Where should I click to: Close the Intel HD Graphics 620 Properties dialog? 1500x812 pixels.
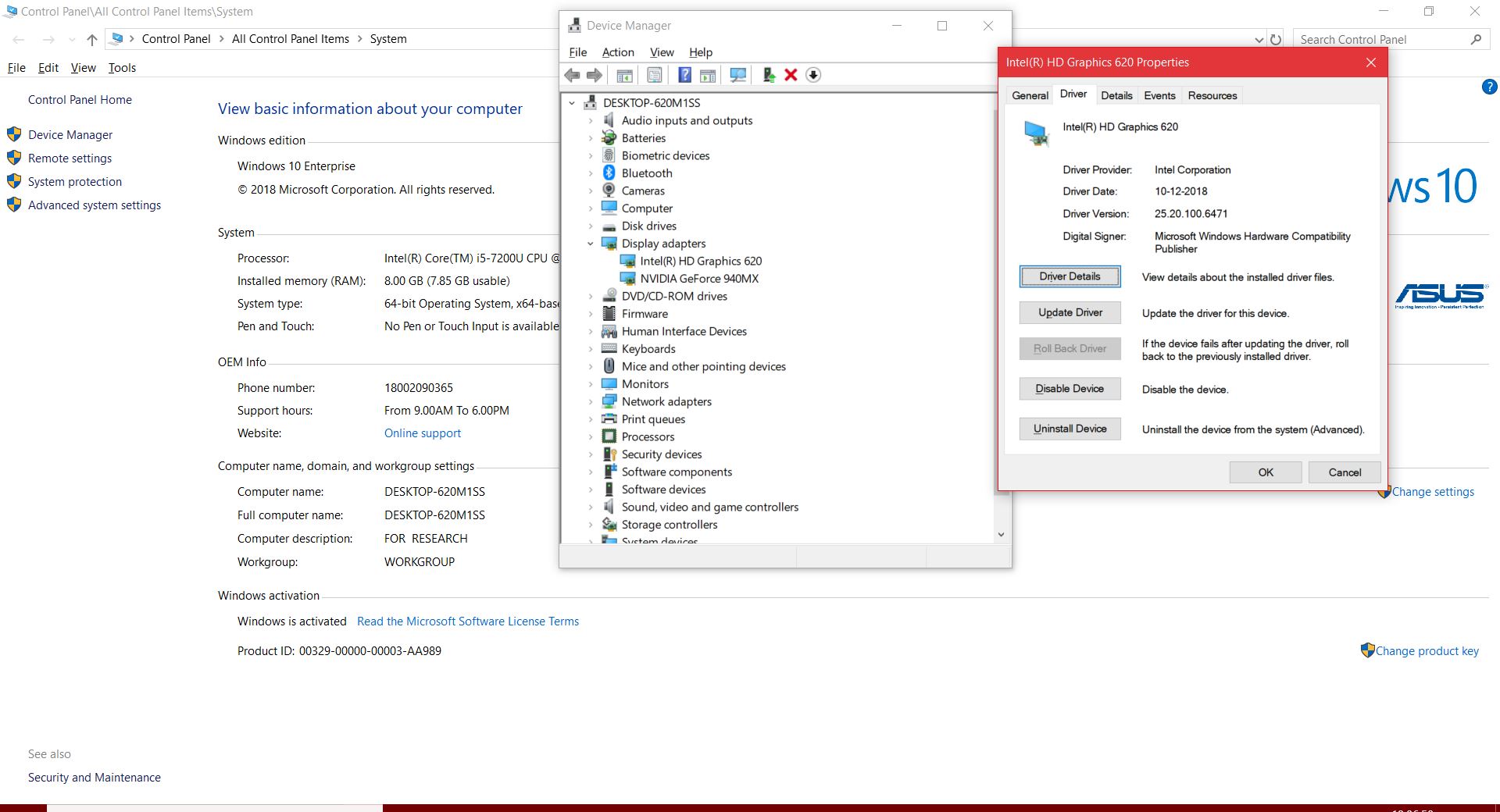1371,62
